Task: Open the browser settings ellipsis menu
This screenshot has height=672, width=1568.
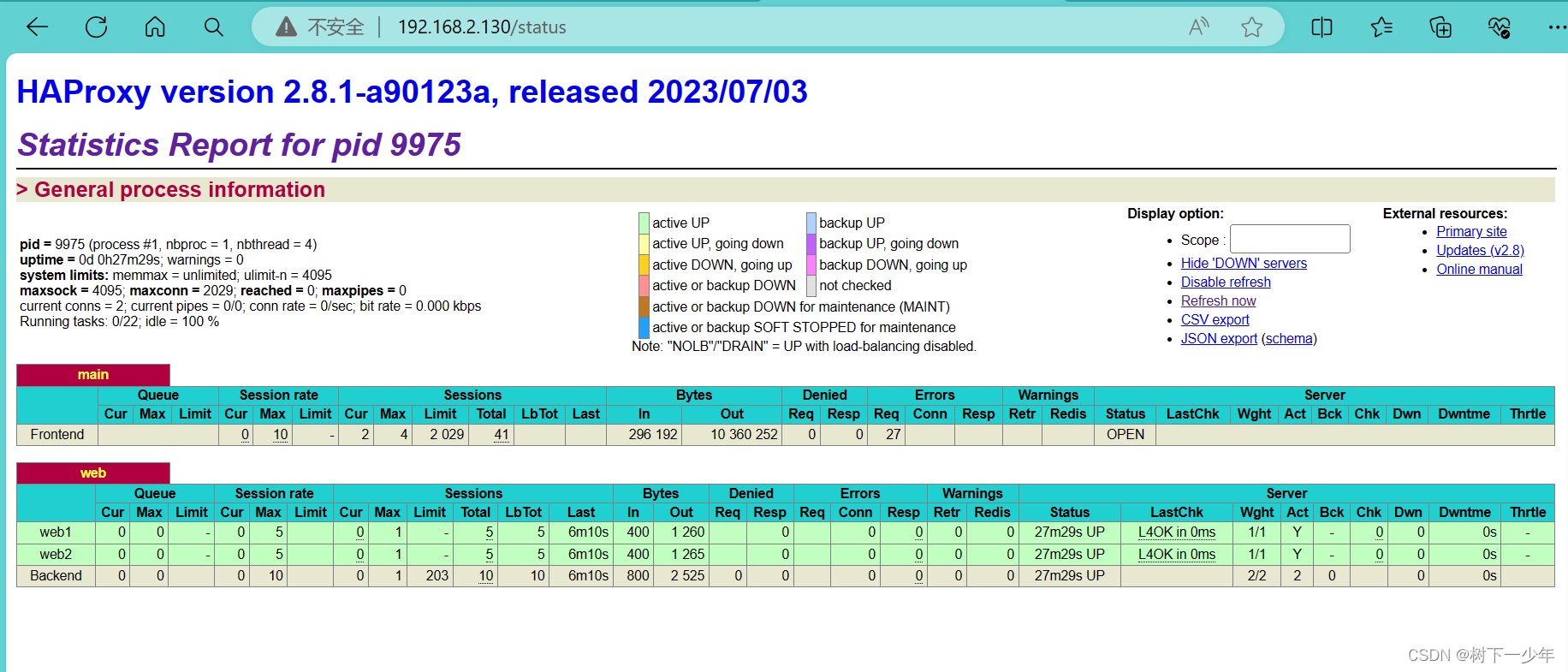Action: [x=1557, y=27]
